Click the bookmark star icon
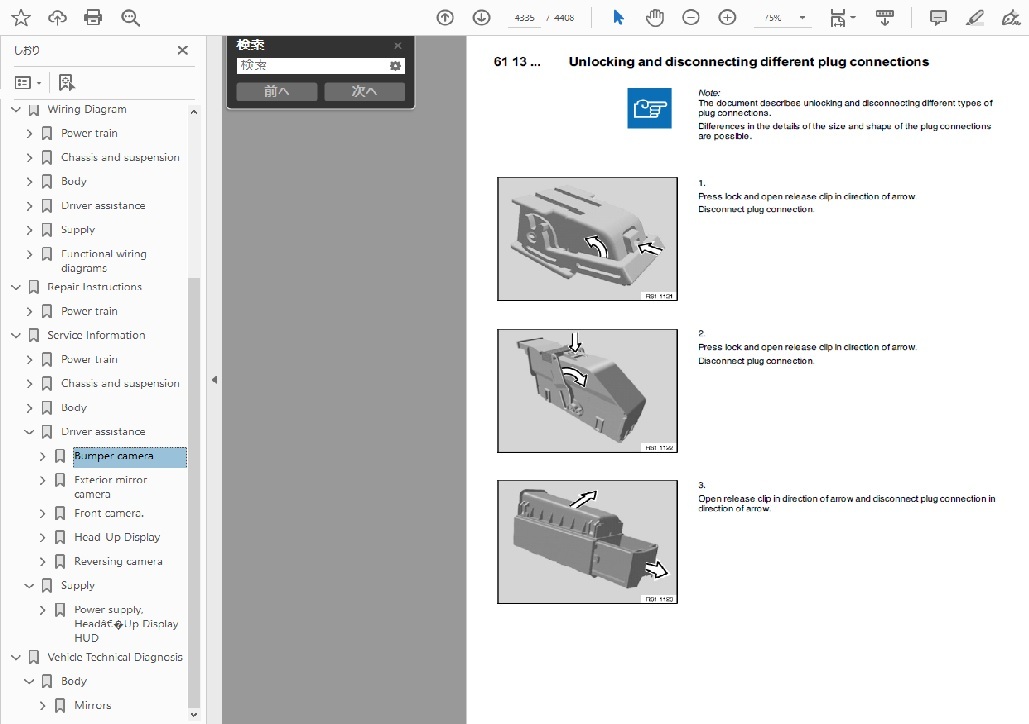The width and height of the screenshot is (1029, 724). [21, 17]
